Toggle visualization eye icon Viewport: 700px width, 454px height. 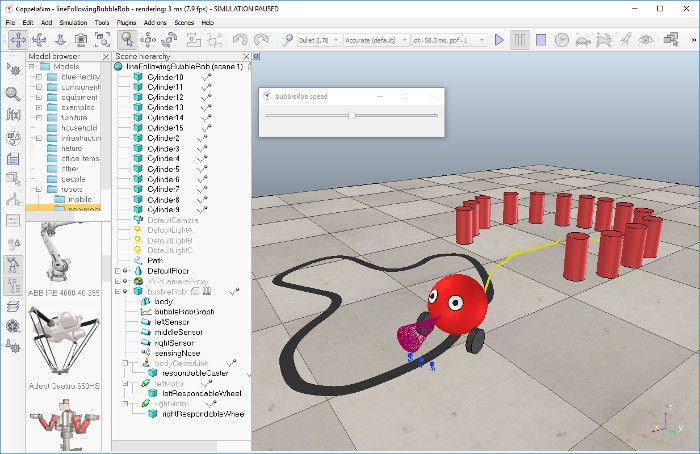tap(646, 40)
